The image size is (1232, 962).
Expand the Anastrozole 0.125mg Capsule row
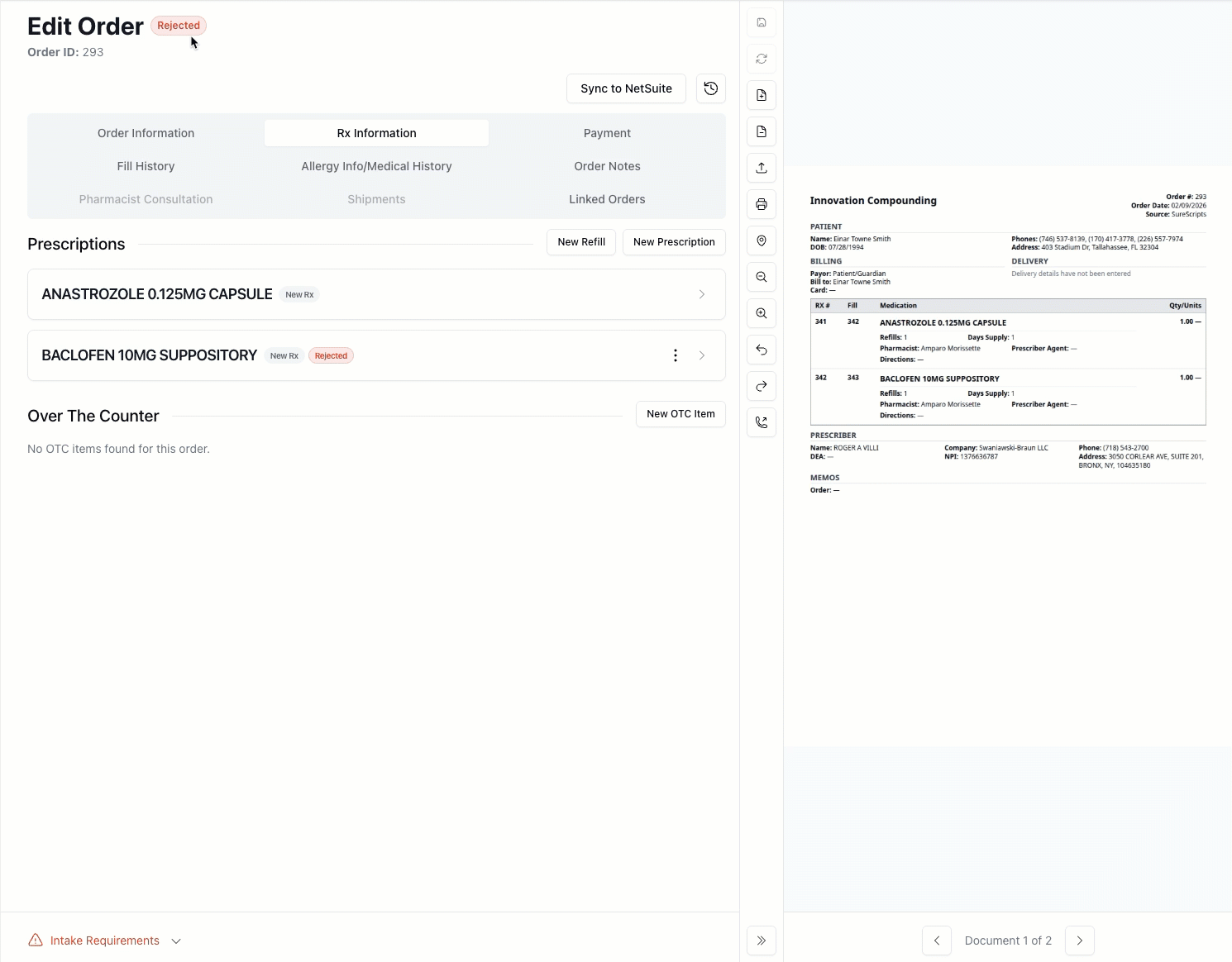(702, 294)
